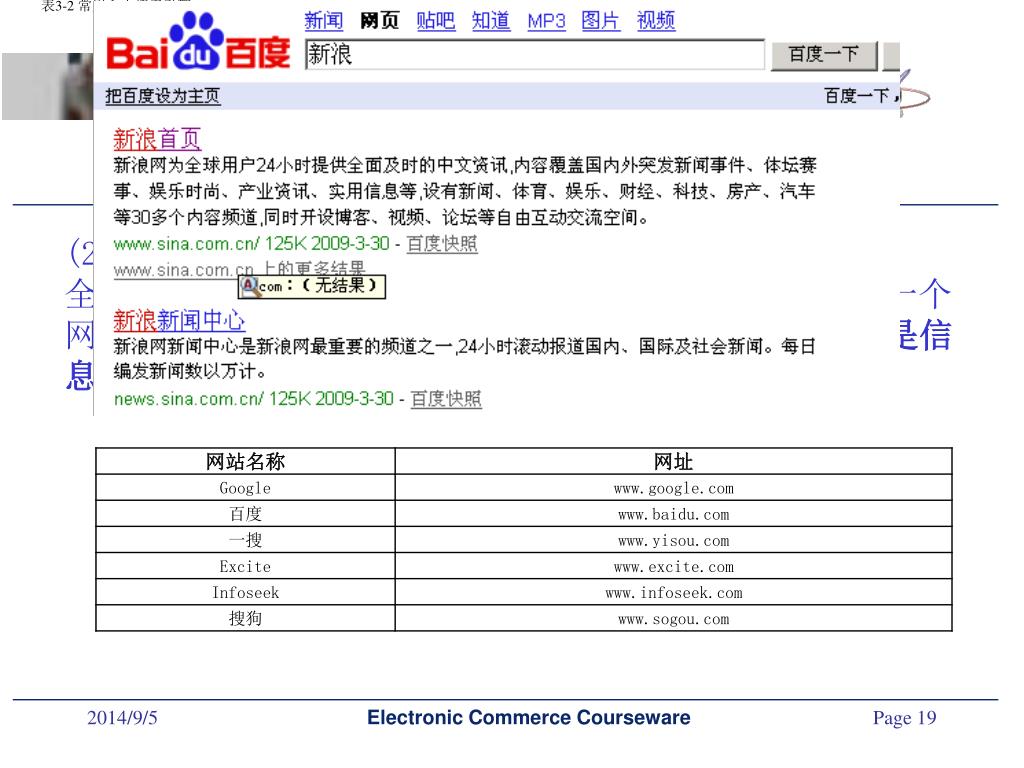The image size is (1024, 768).
Task: Select the 一搜 table cell
Action: [246, 540]
